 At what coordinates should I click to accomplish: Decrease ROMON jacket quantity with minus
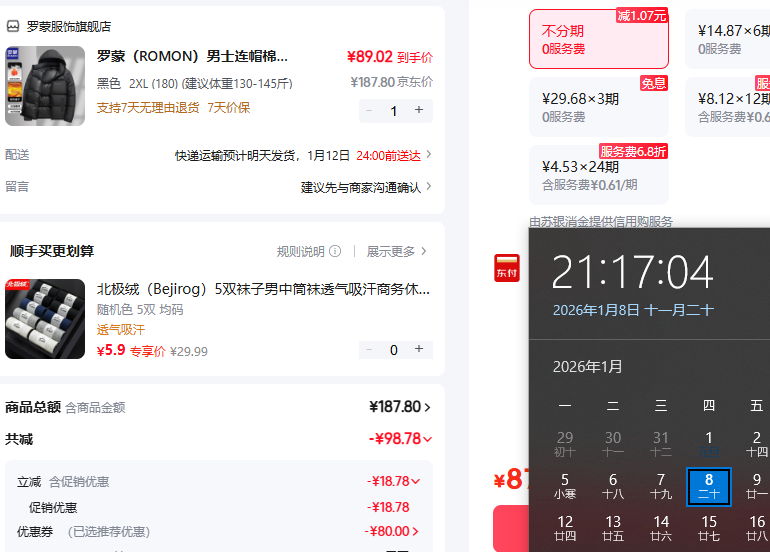pos(370,110)
